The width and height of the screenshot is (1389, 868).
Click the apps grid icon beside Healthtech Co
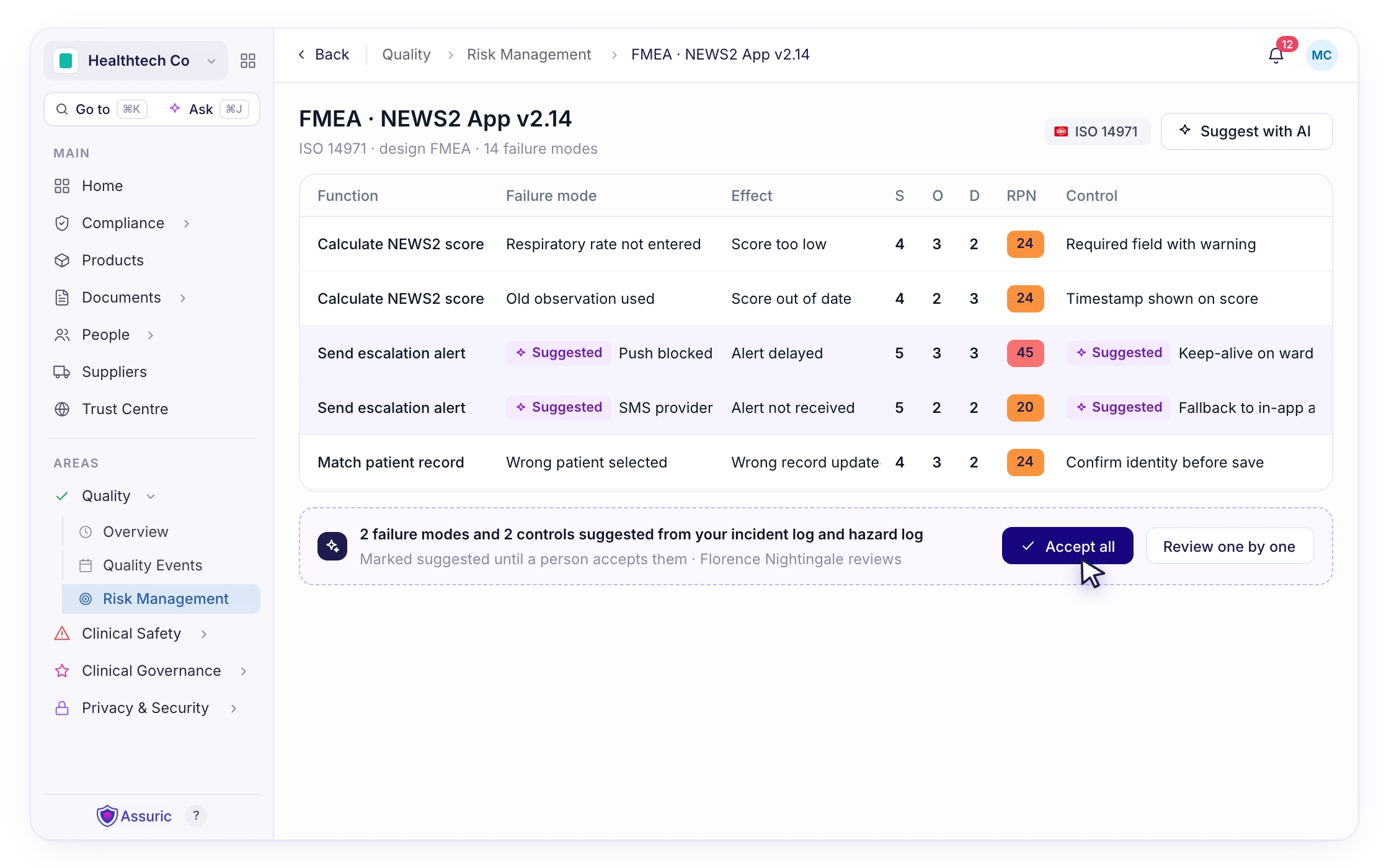click(x=248, y=61)
